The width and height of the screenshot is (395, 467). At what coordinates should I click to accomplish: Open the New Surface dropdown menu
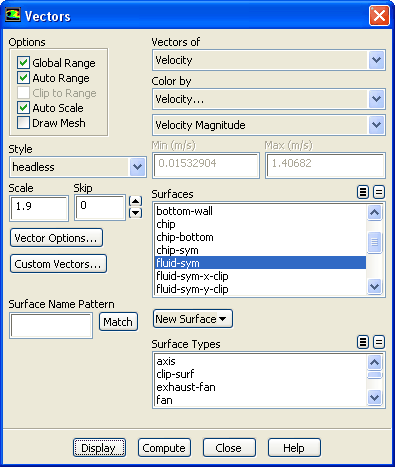coord(193,319)
